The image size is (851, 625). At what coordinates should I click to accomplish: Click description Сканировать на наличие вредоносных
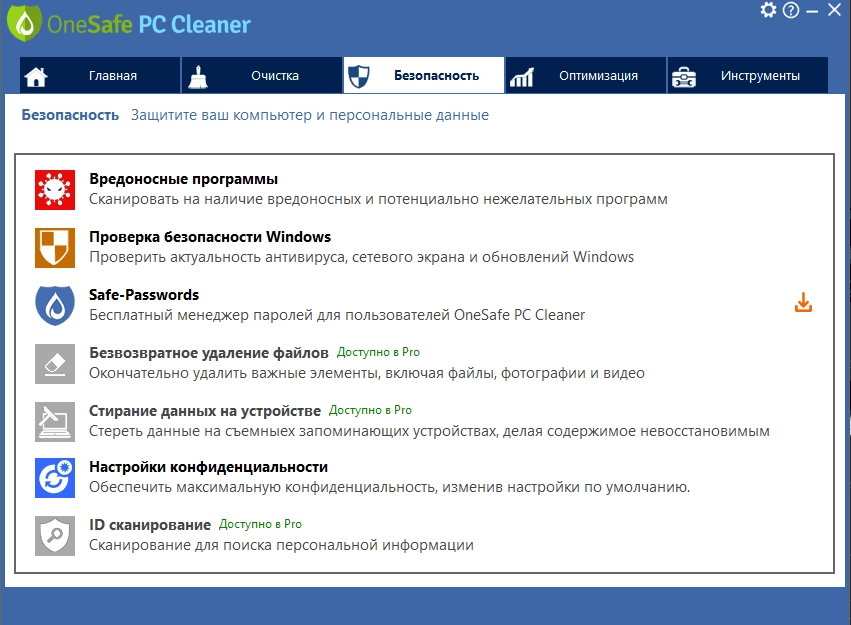coord(378,200)
